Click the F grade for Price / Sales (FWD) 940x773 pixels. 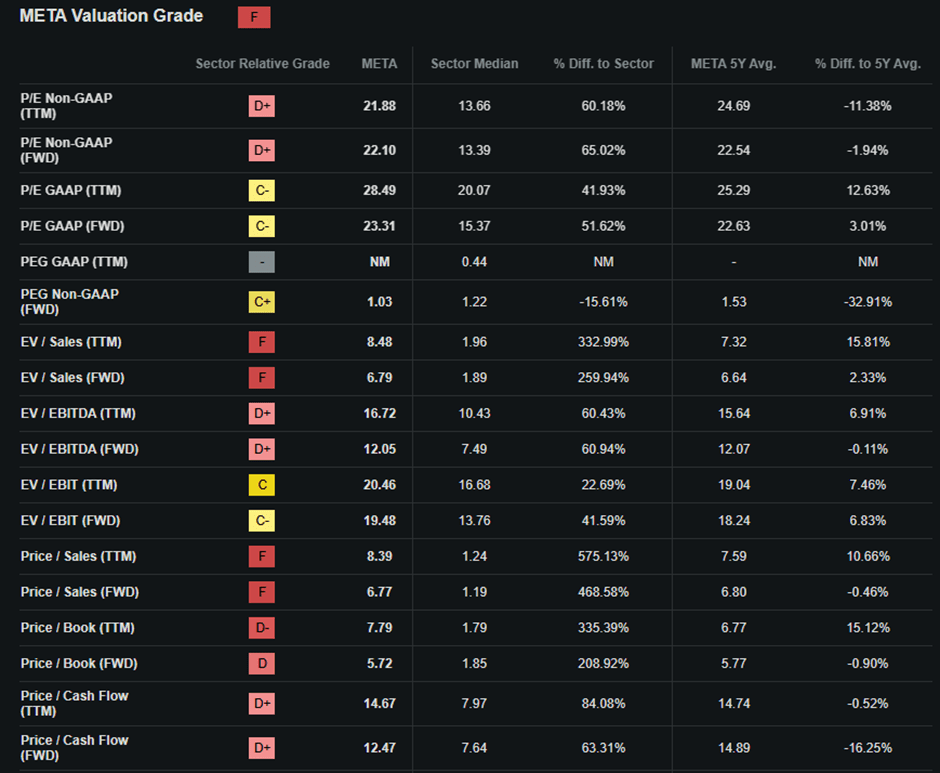tap(262, 592)
